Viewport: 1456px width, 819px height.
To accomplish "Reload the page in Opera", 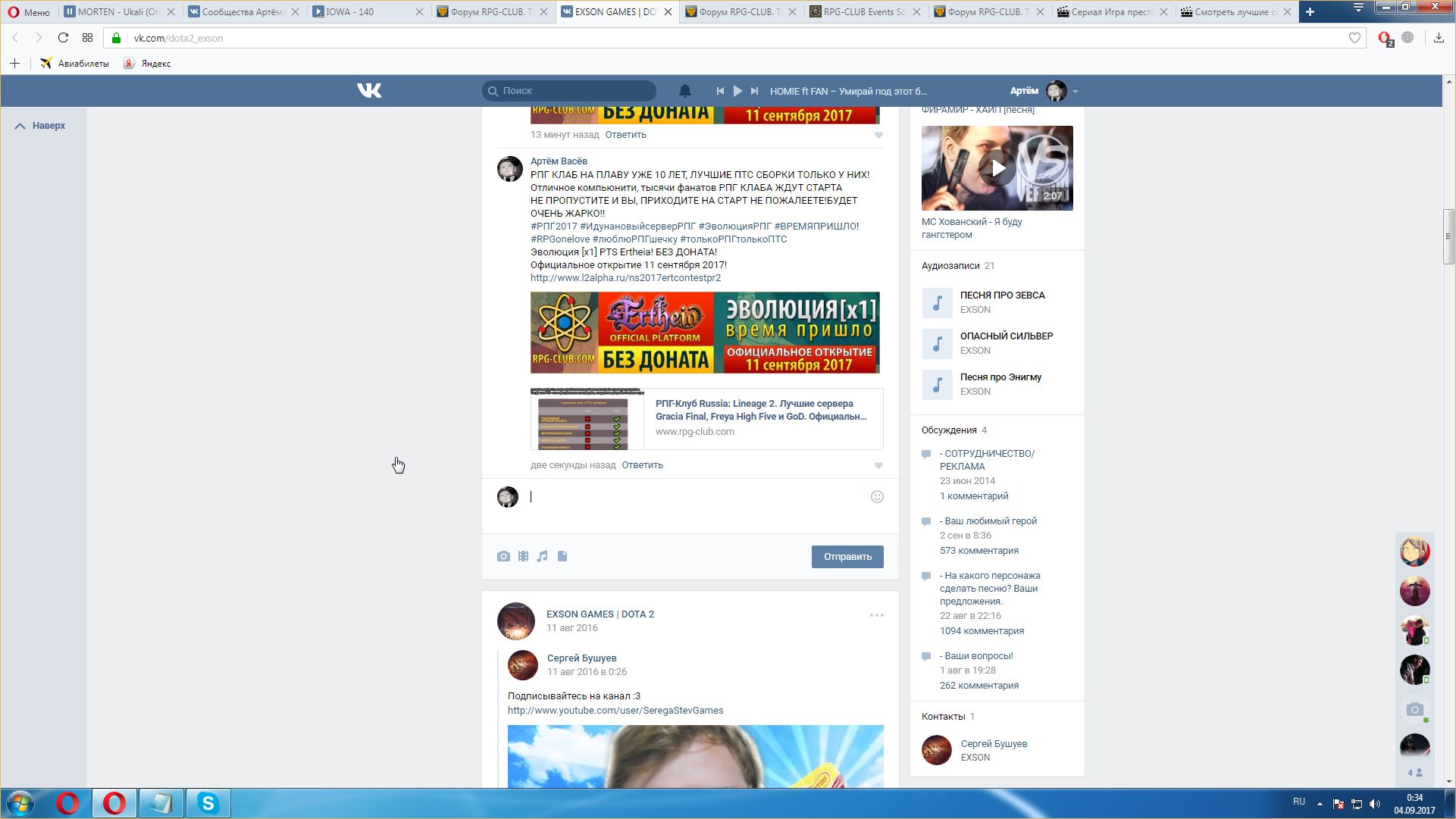I will (63, 38).
